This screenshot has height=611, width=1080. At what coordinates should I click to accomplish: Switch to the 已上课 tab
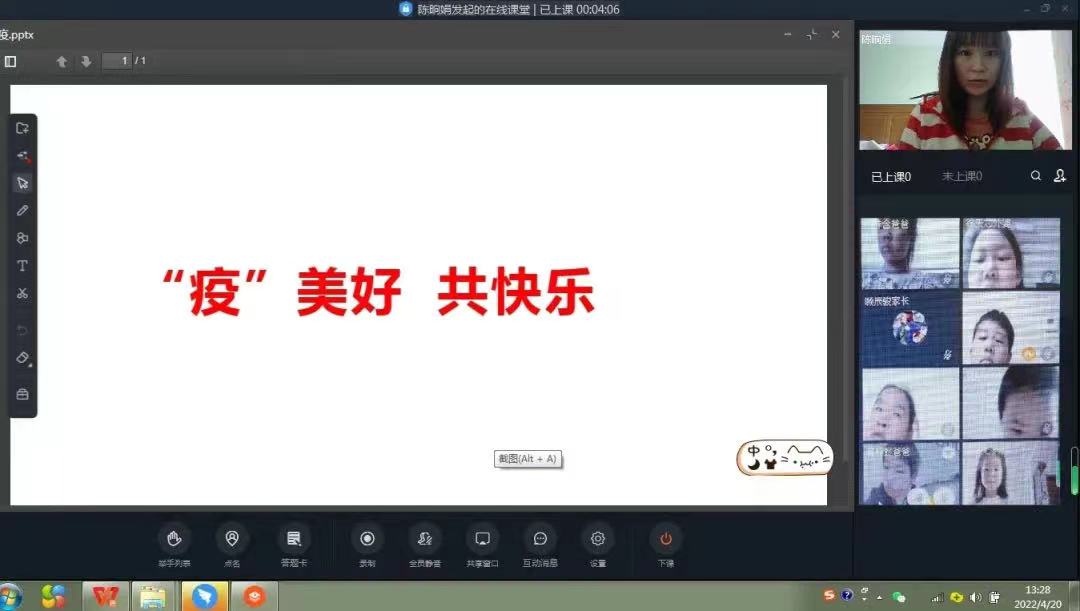coord(890,175)
